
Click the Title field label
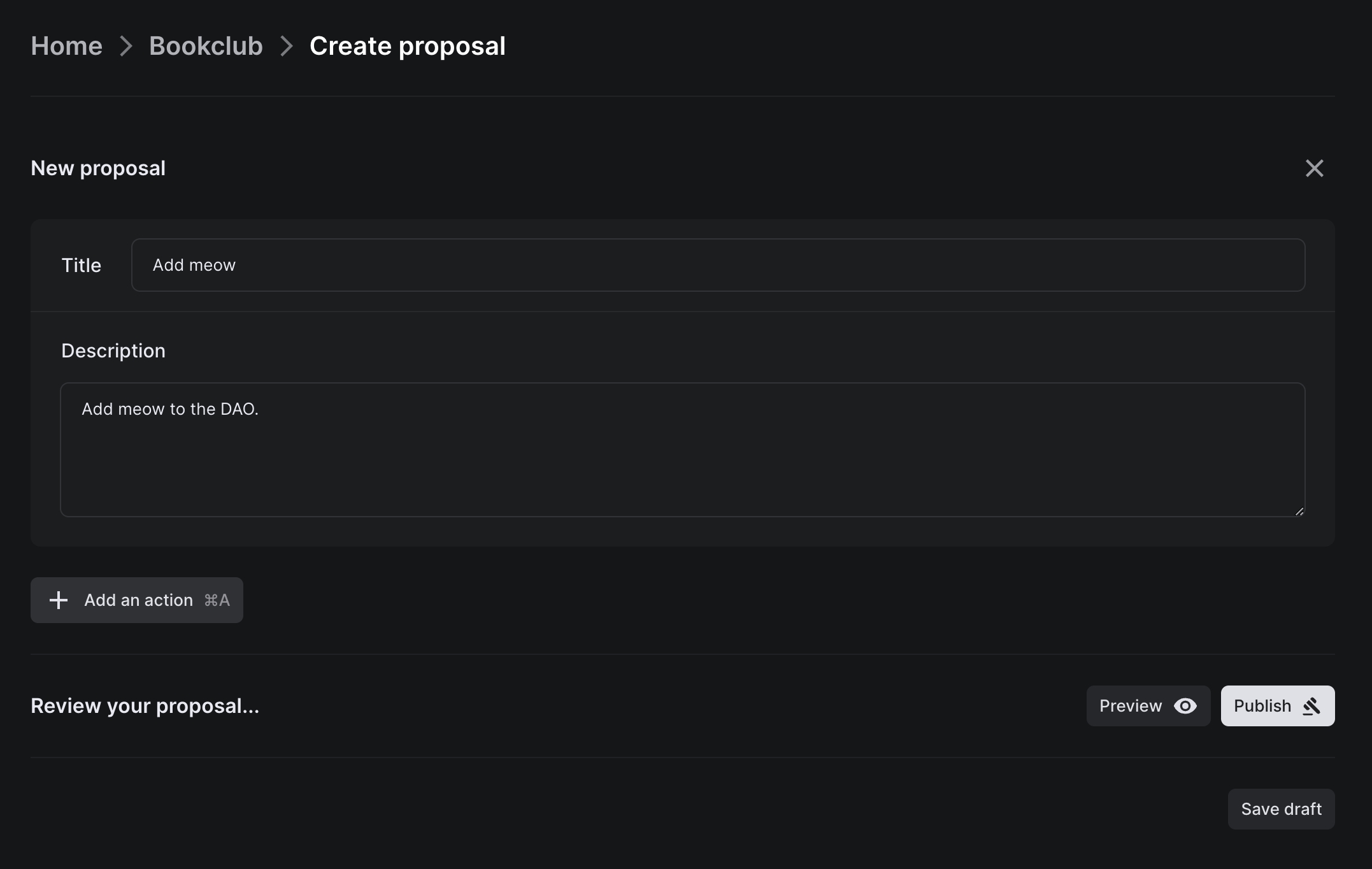(81, 265)
